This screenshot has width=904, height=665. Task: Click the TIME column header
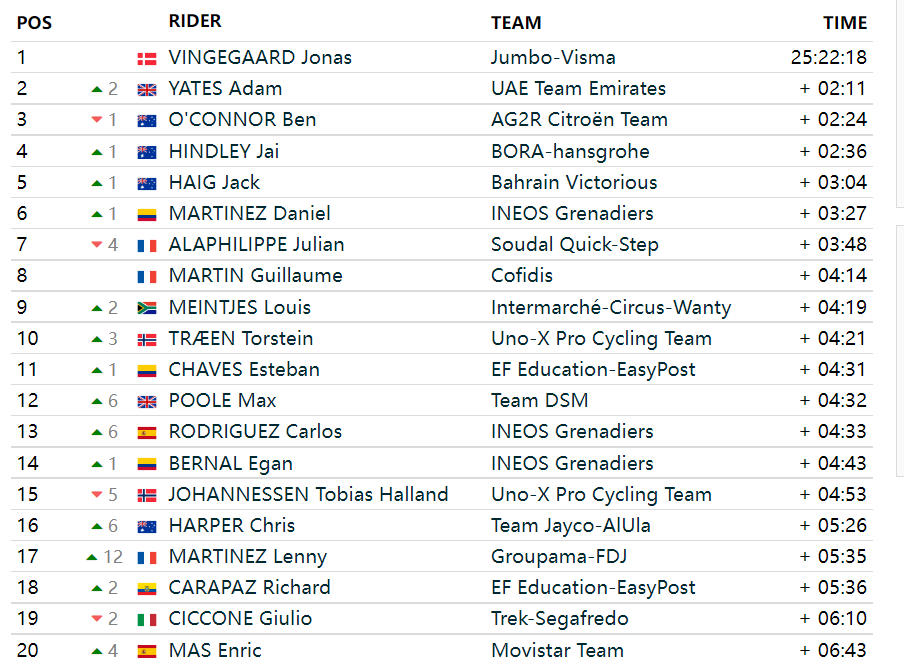point(845,22)
